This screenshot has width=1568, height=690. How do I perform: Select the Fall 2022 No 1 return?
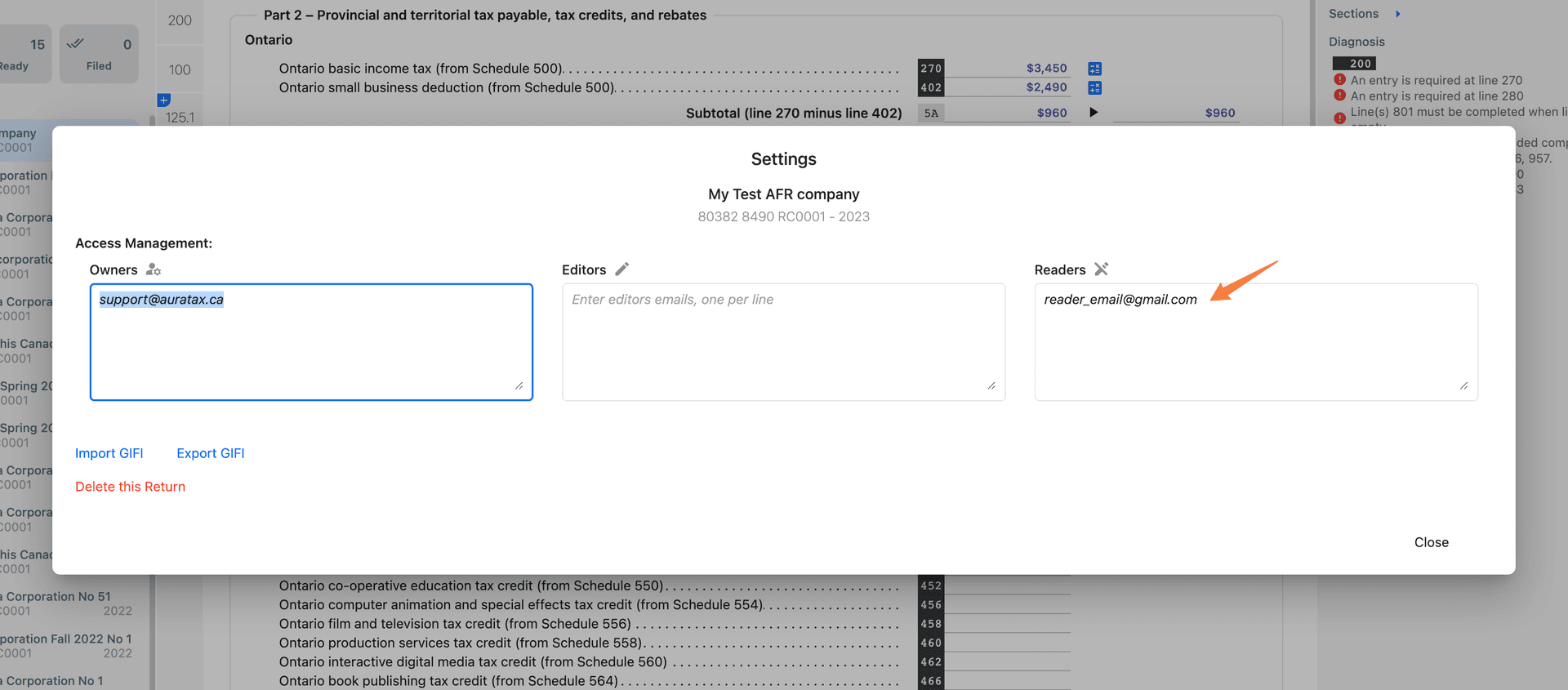66,646
